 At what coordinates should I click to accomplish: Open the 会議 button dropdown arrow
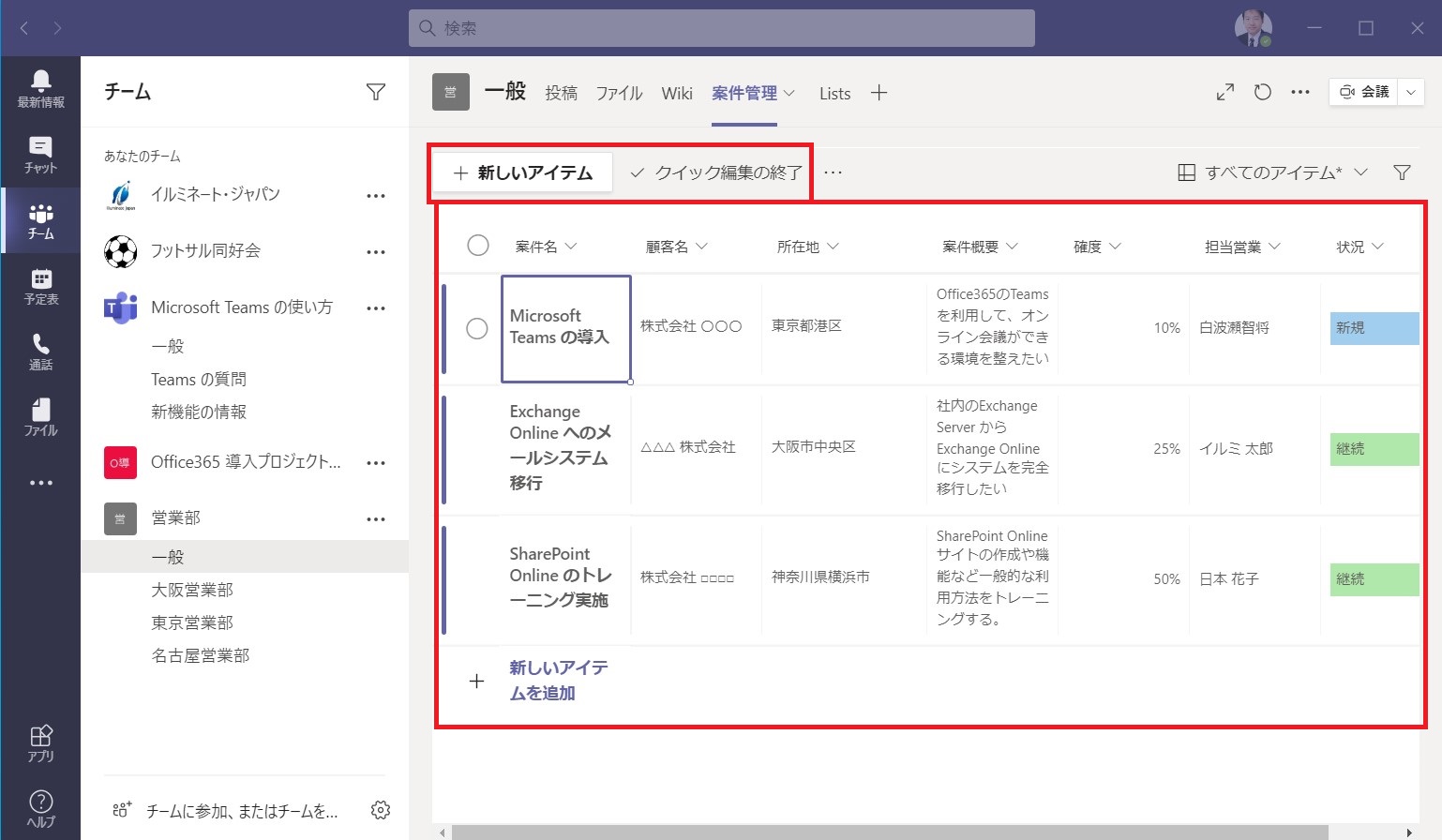[x=1411, y=92]
